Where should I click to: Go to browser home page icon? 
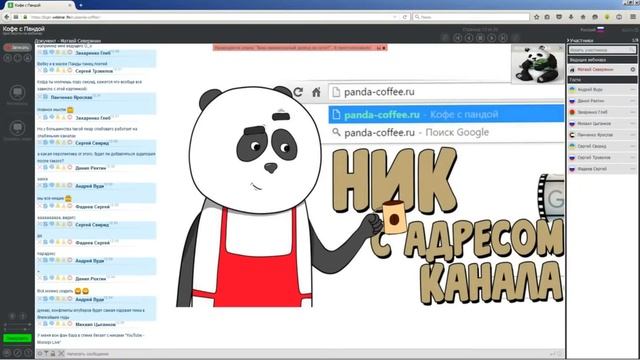(583, 17)
